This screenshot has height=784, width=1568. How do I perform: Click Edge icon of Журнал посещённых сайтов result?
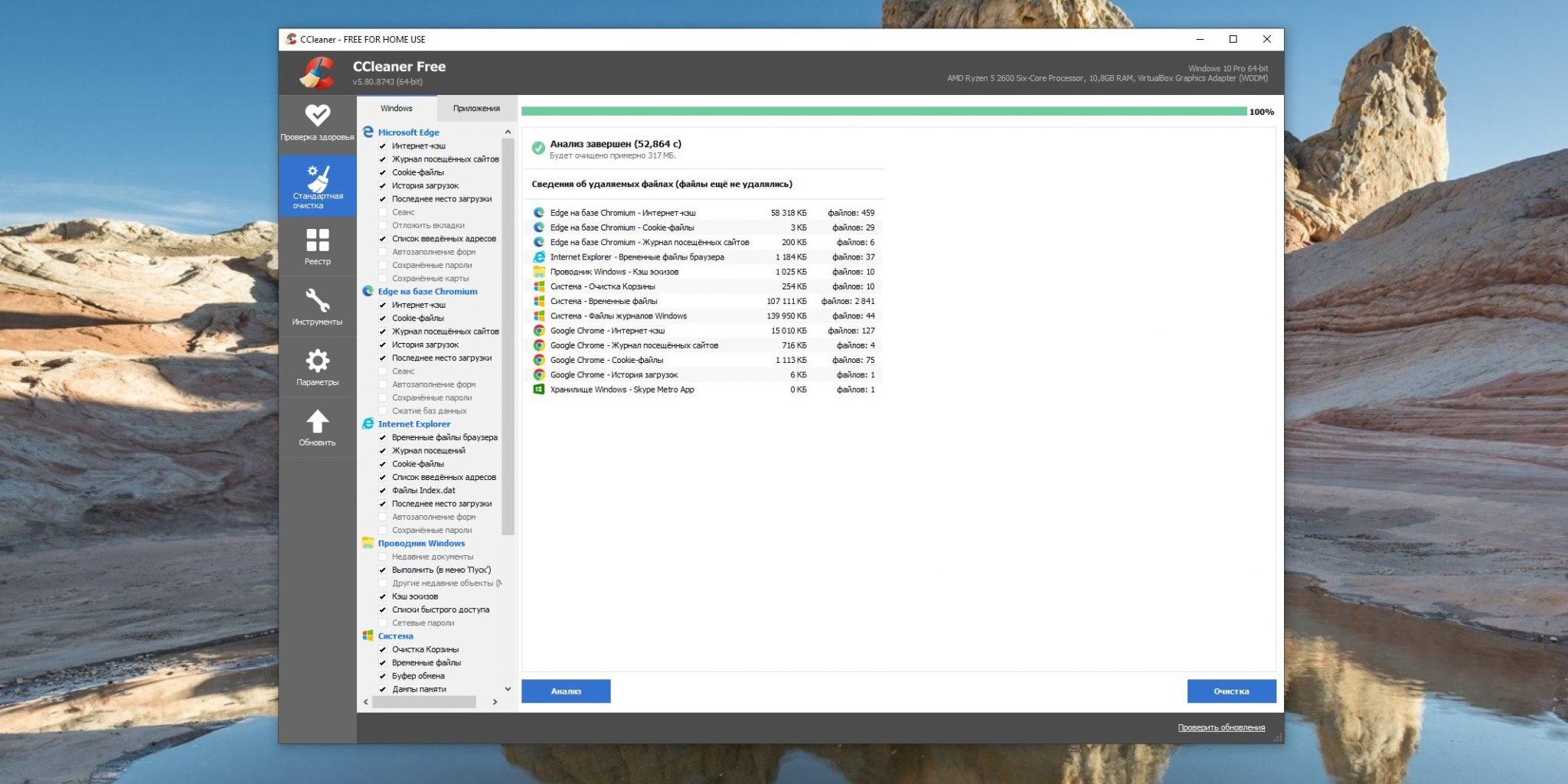[x=539, y=242]
